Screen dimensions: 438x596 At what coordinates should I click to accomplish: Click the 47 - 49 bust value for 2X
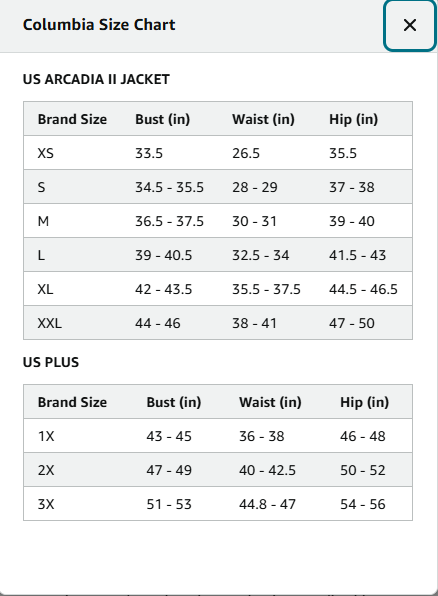pyautogui.click(x=169, y=470)
